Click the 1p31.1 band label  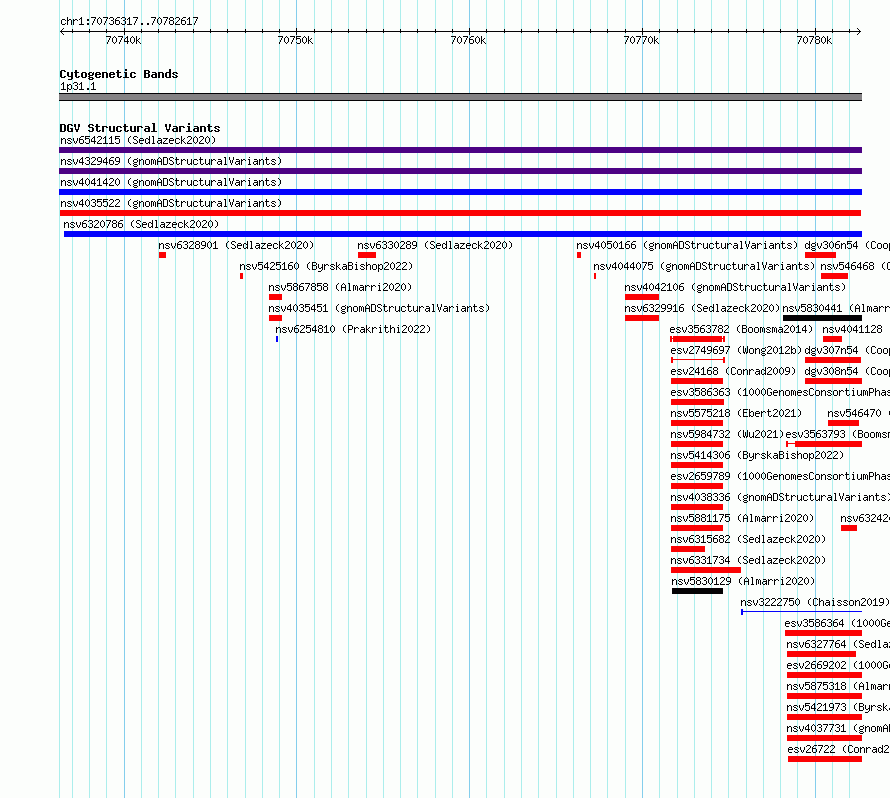click(x=78, y=87)
